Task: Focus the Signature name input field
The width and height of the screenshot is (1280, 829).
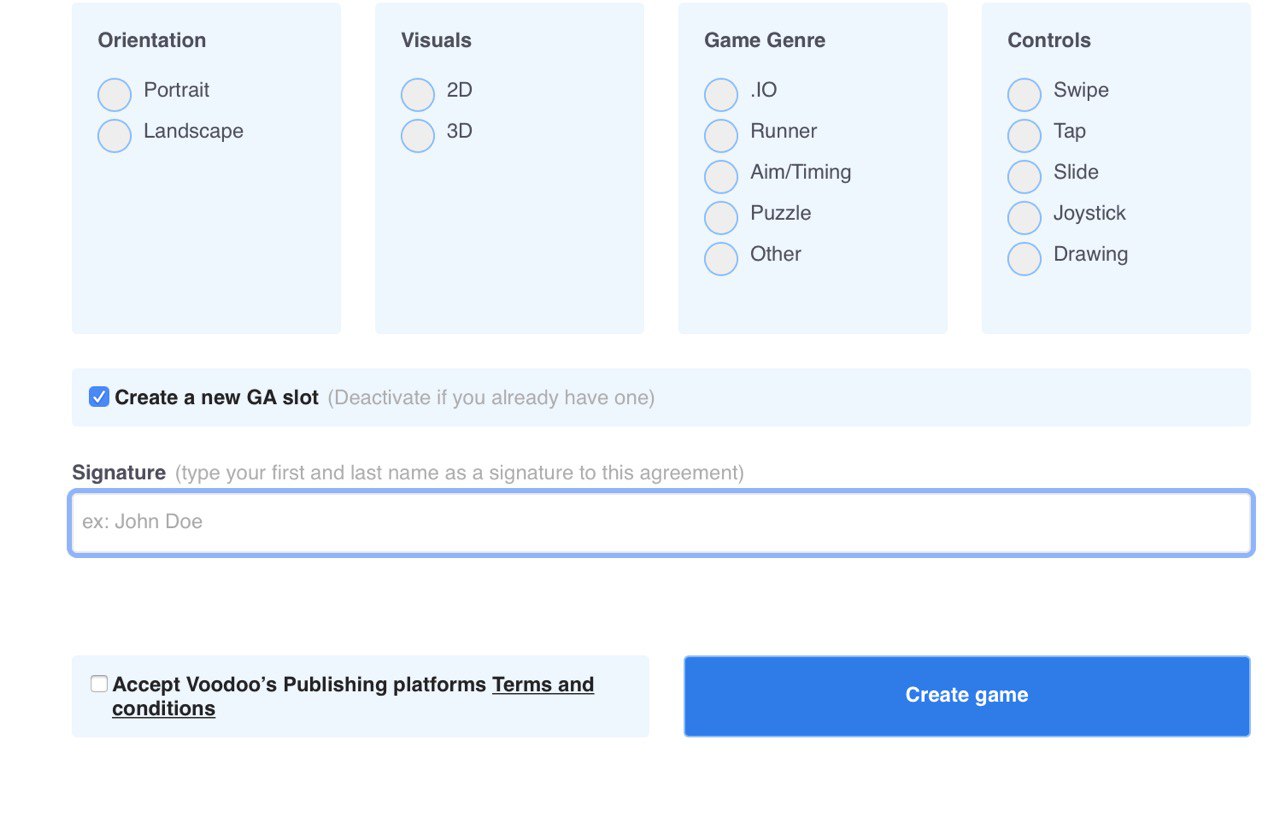Action: coord(661,522)
